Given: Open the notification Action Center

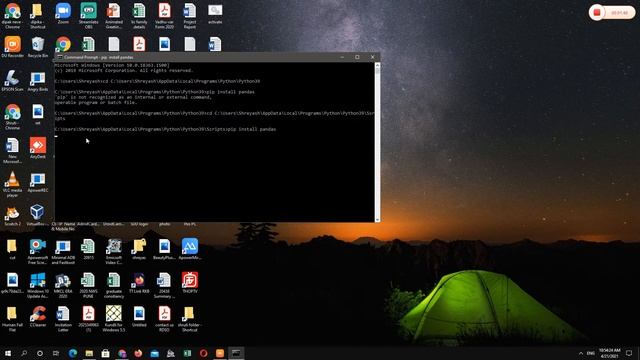Looking at the screenshot, I should point(629,353).
